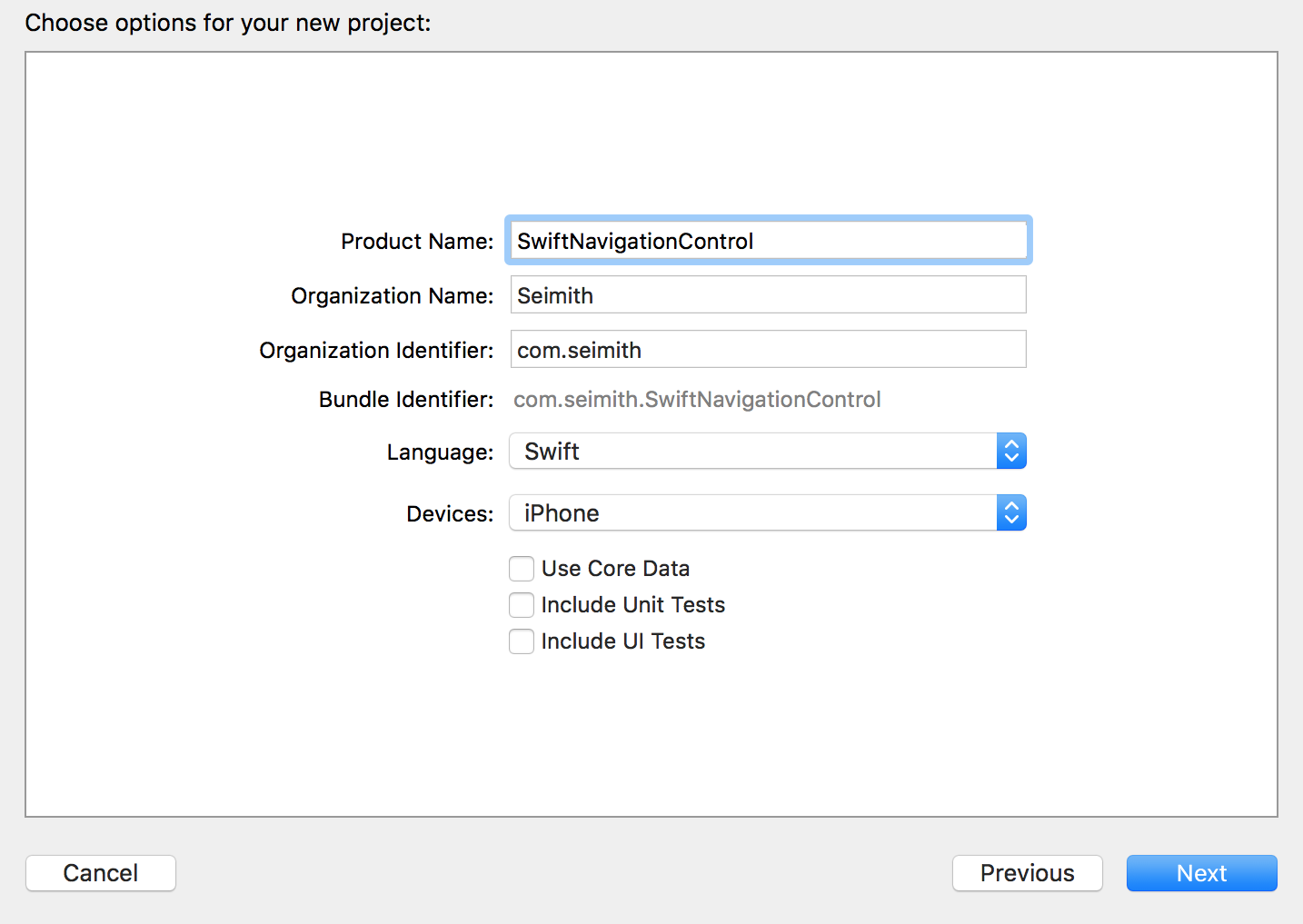Click the Next button
Viewport: 1303px width, 924px height.
click(x=1201, y=873)
